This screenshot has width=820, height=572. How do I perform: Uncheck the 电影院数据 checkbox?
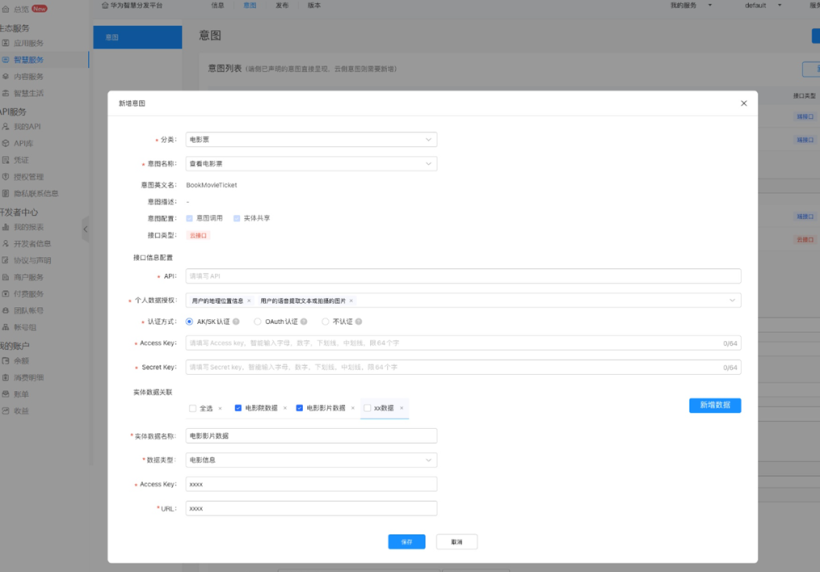238,408
